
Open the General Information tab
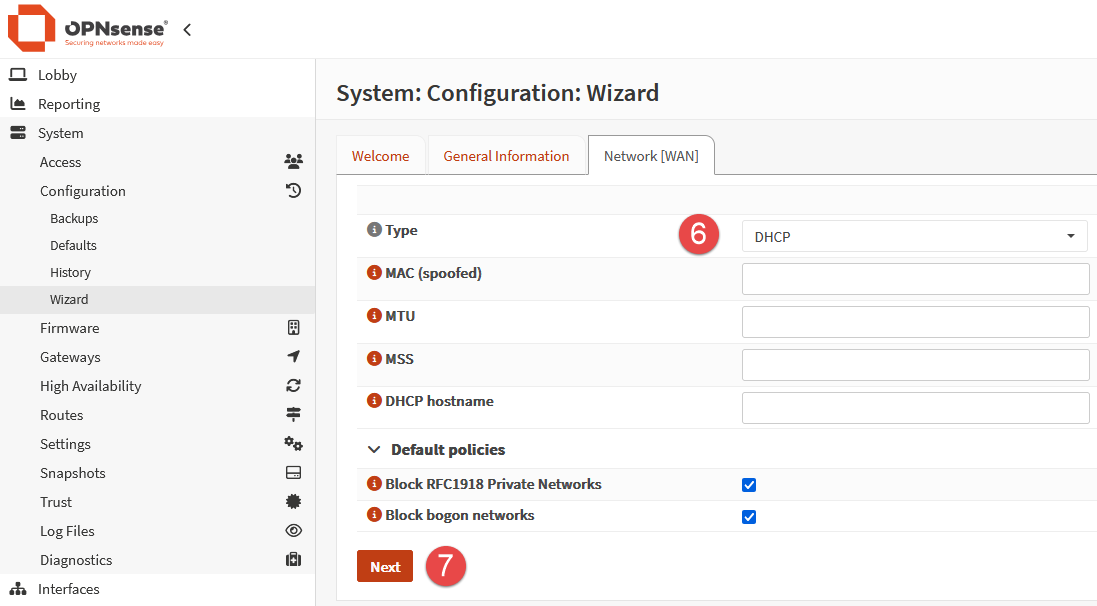click(x=506, y=156)
